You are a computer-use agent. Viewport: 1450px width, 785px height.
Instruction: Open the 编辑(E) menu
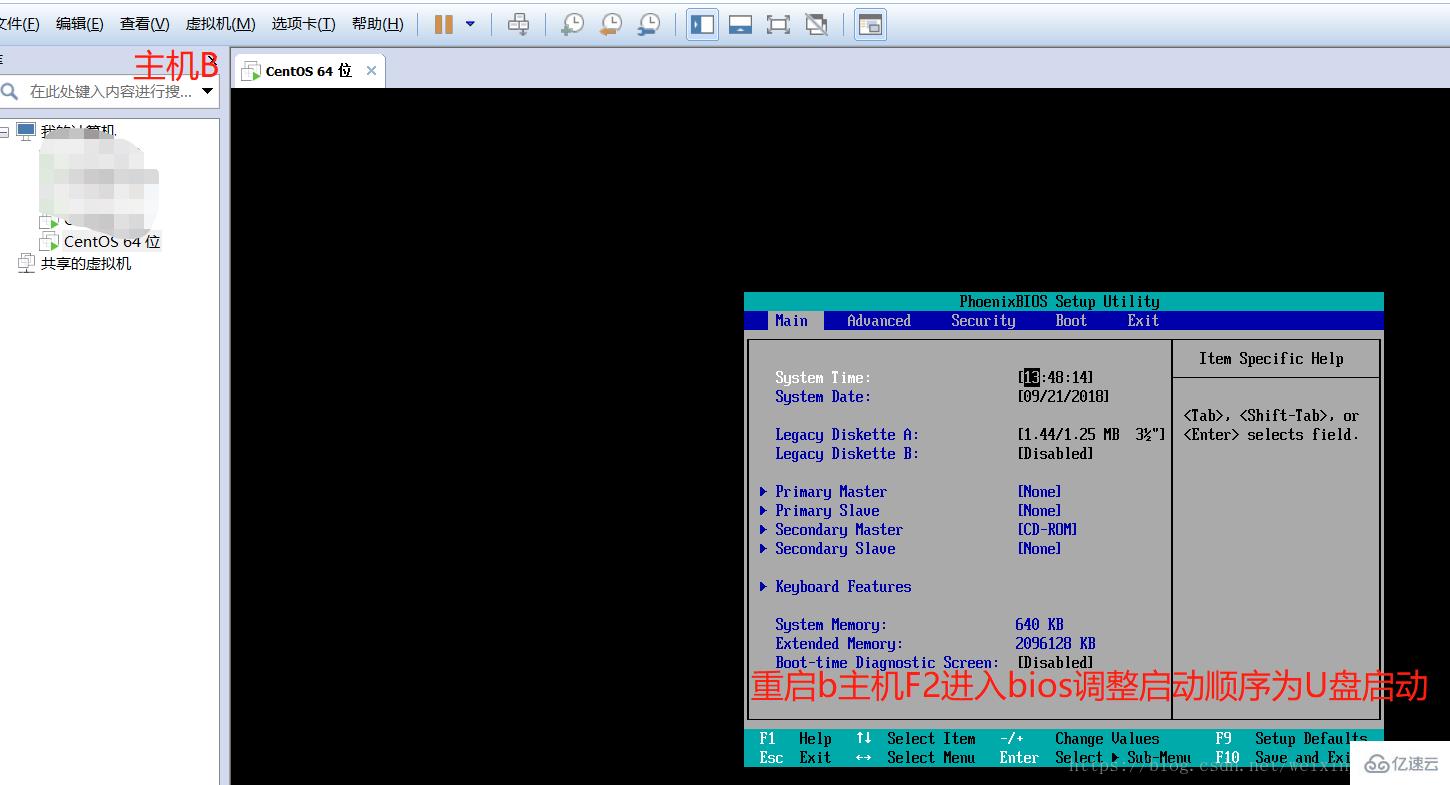79,24
